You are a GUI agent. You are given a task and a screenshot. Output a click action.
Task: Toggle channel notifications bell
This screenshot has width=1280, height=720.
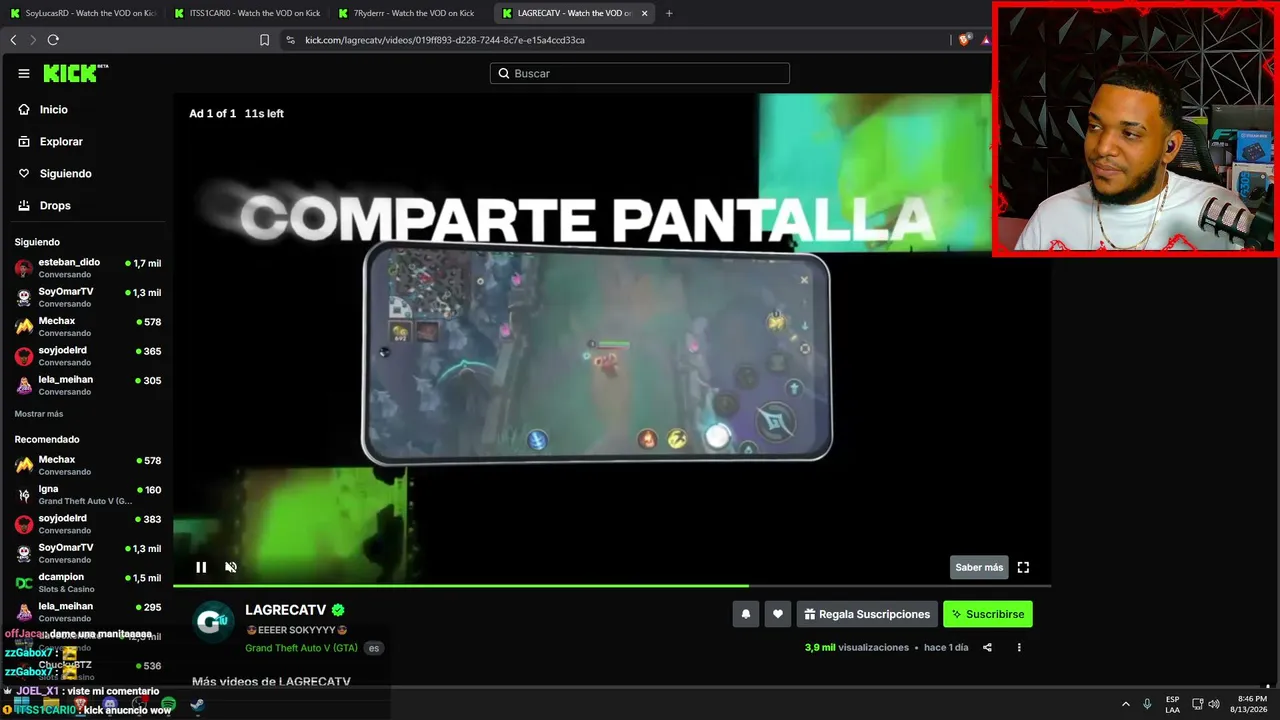tap(745, 614)
